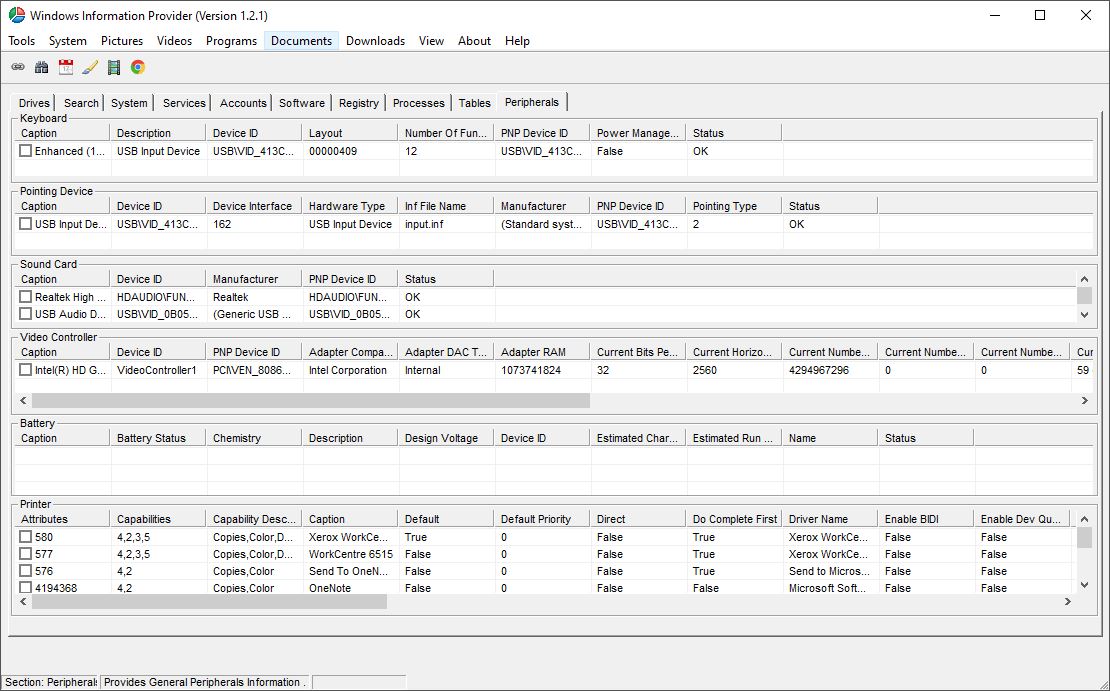Viewport: 1110px width, 691px height.
Task: Open the Downloads menu
Action: click(375, 41)
